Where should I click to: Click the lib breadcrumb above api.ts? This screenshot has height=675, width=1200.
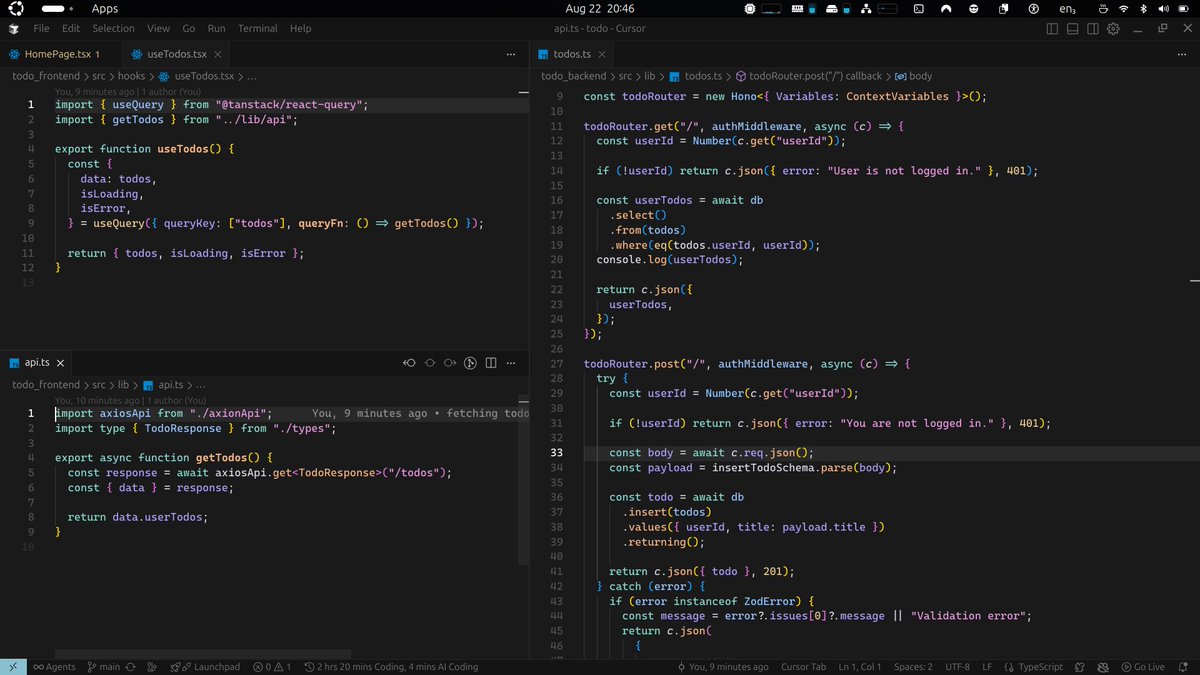pos(124,385)
